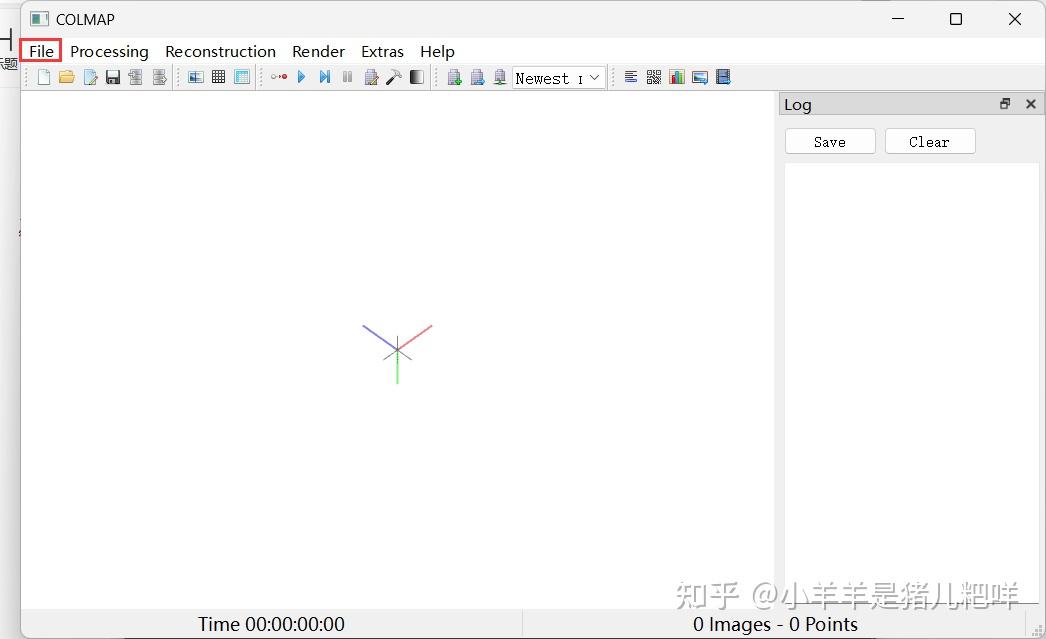1046x639 pixels.
Task: Start reconstruction with the blue play icon
Action: pos(302,77)
